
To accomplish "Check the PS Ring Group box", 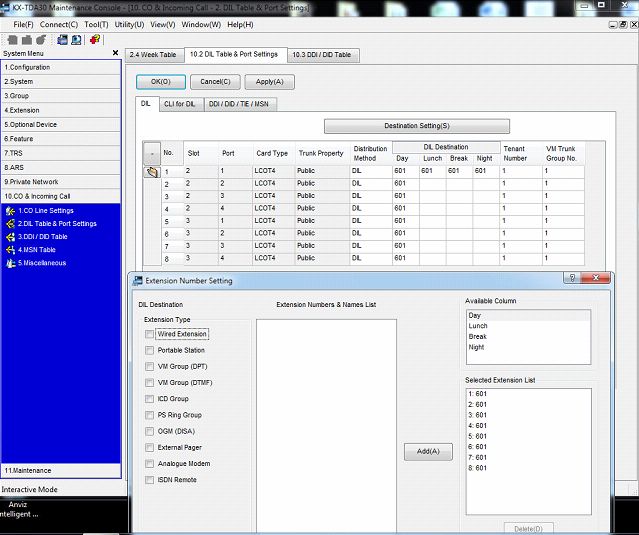I will 149,415.
